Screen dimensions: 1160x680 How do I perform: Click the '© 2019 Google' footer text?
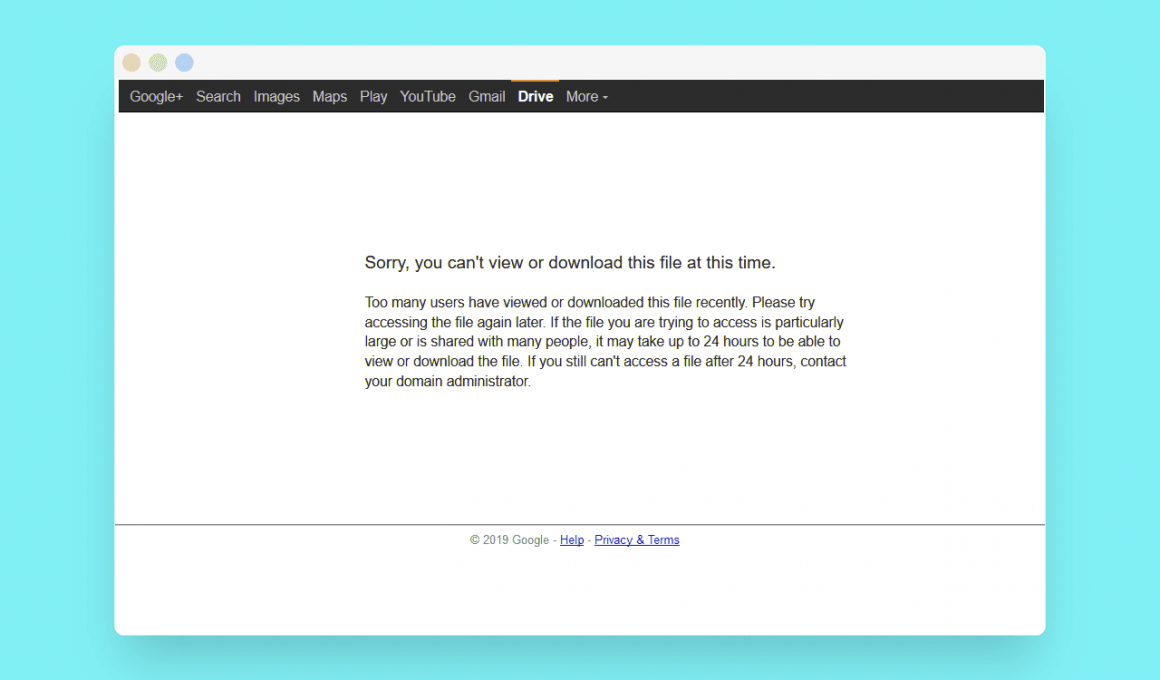point(509,540)
